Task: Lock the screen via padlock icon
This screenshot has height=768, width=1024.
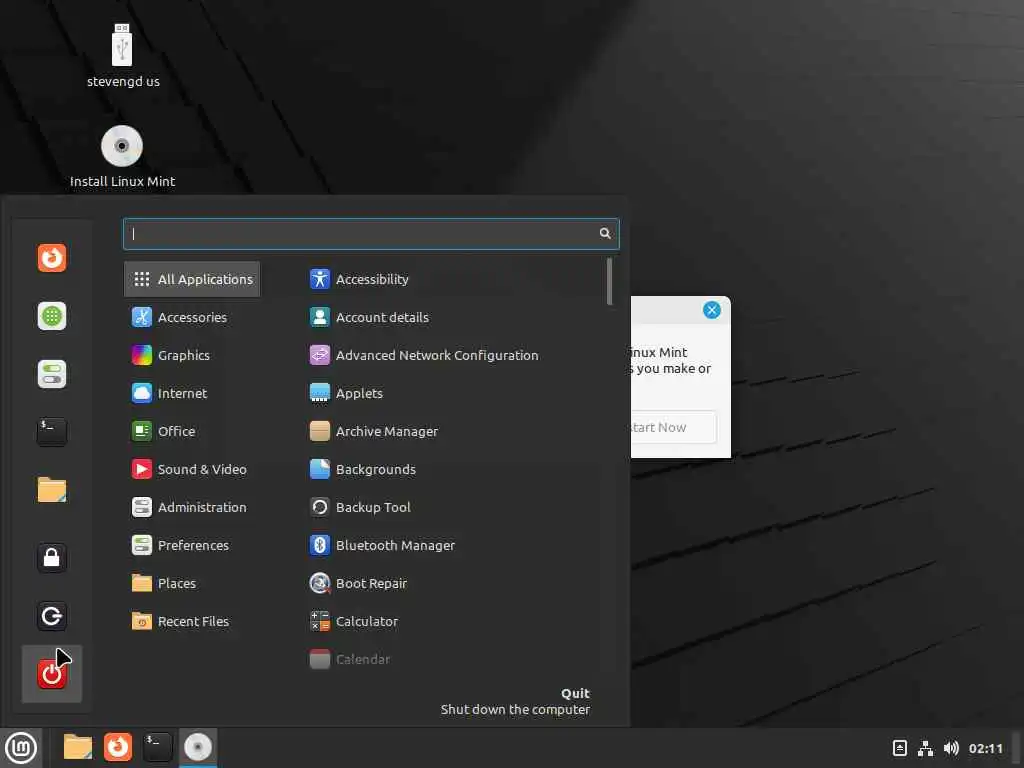Action: click(x=52, y=558)
